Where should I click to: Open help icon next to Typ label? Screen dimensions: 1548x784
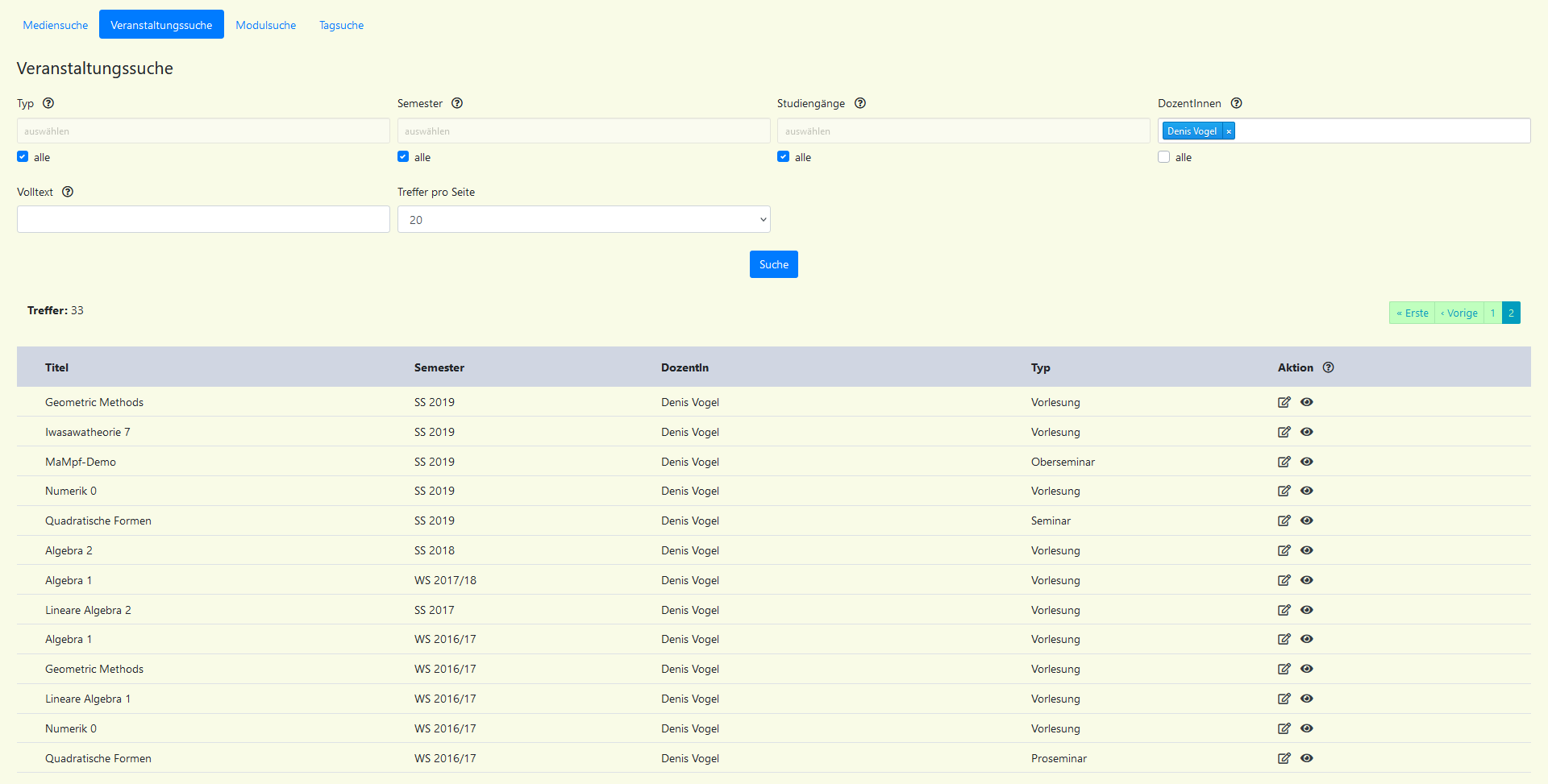pos(48,103)
